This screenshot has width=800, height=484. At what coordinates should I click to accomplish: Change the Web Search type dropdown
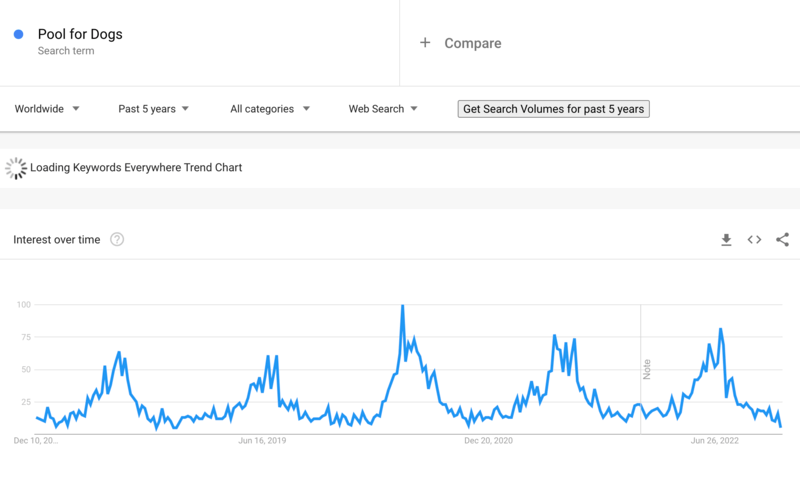pos(383,109)
